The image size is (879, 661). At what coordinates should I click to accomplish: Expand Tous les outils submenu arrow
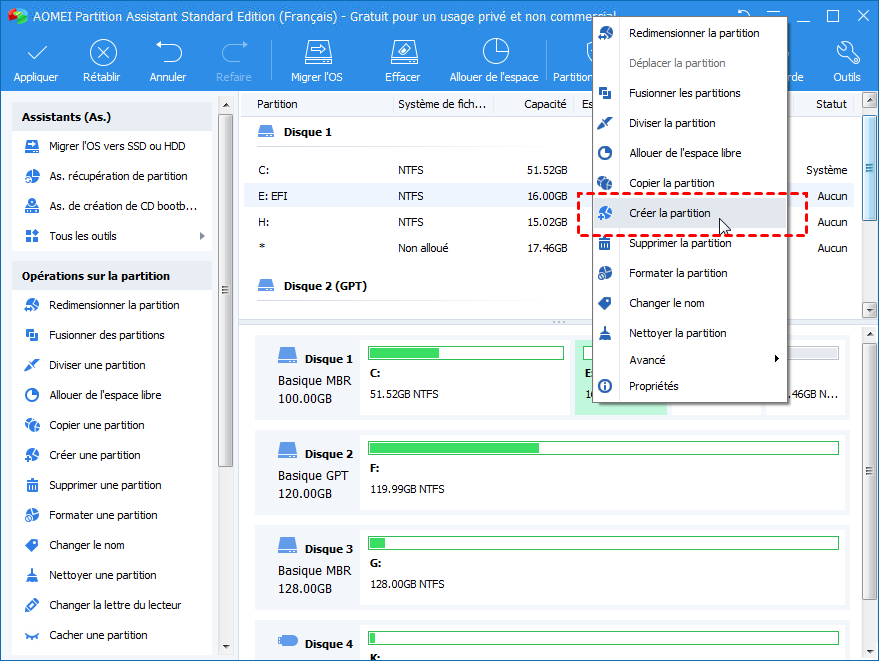pyautogui.click(x=202, y=236)
